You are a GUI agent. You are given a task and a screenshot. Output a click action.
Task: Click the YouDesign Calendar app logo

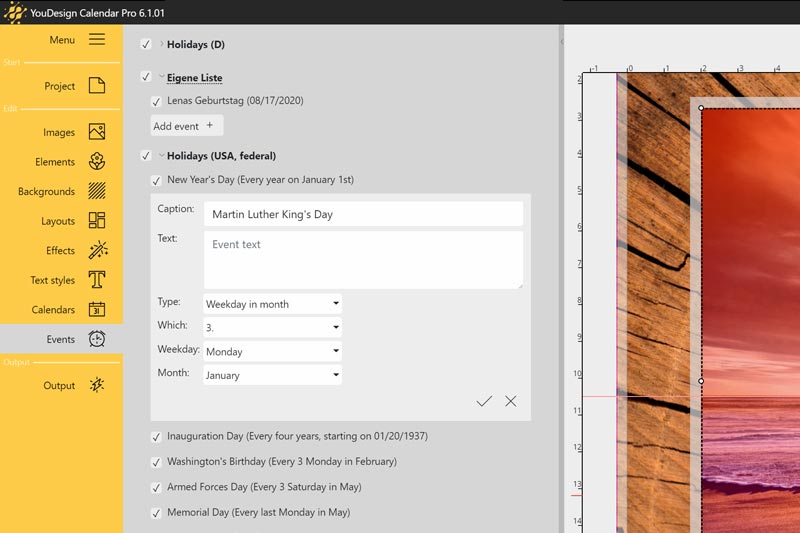tap(14, 12)
